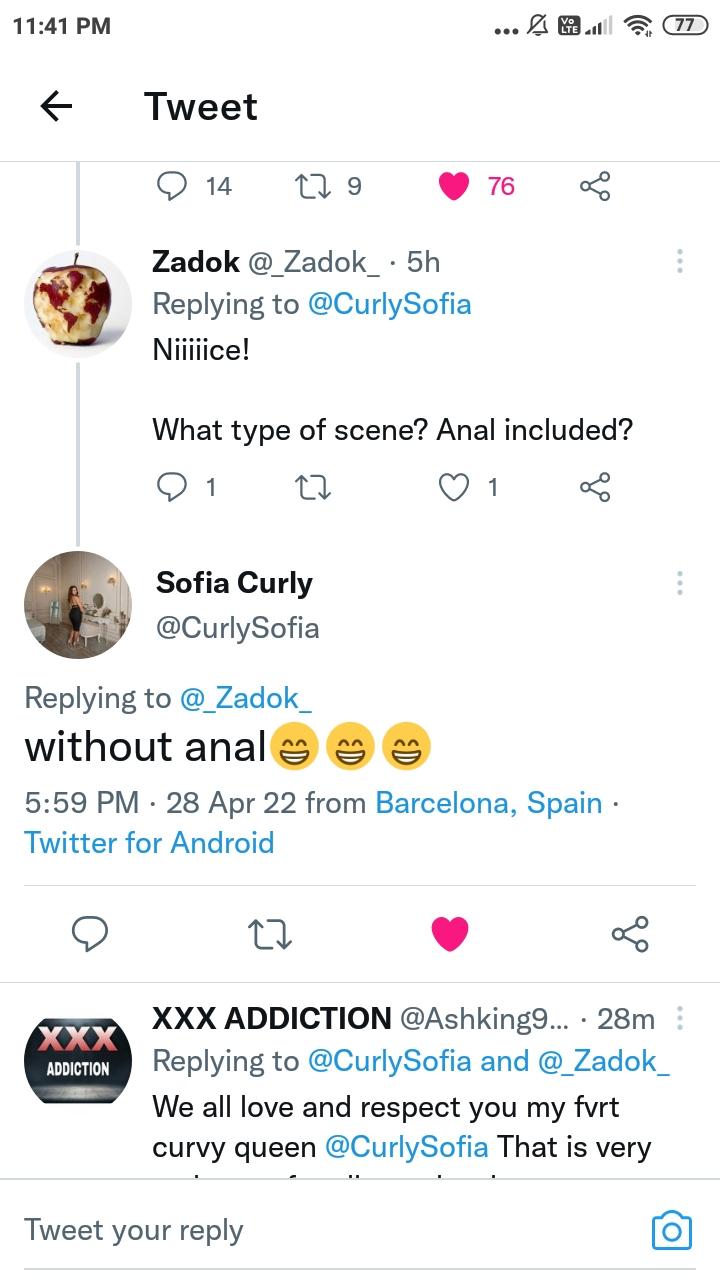This screenshot has width=720, height=1280.
Task: Share the top tweet in the thread
Action: coord(595,186)
